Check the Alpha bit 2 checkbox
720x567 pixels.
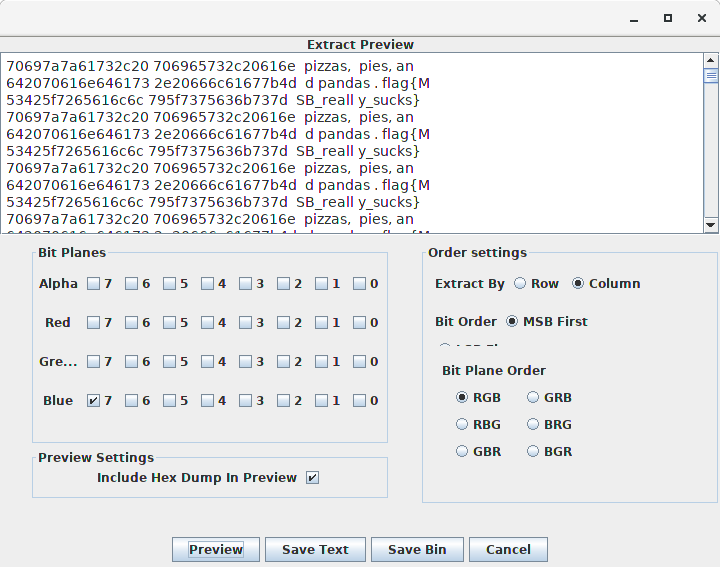click(284, 284)
